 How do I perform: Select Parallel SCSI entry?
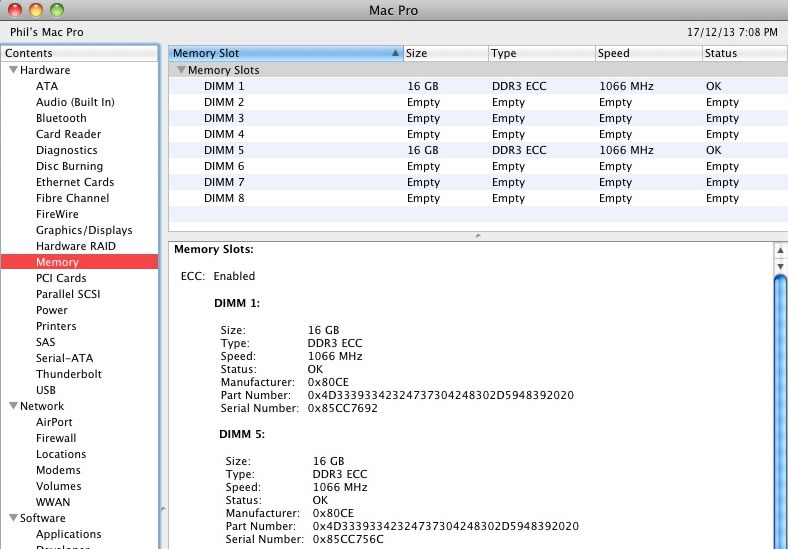pyautogui.click(x=68, y=294)
